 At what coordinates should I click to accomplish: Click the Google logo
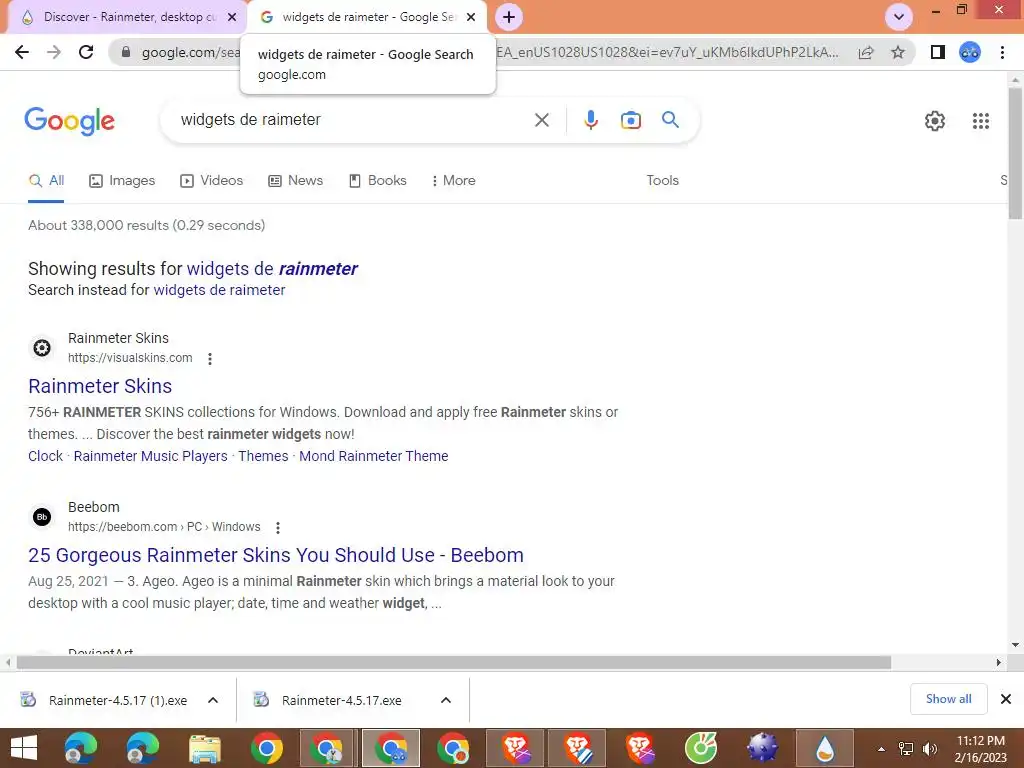tap(69, 121)
